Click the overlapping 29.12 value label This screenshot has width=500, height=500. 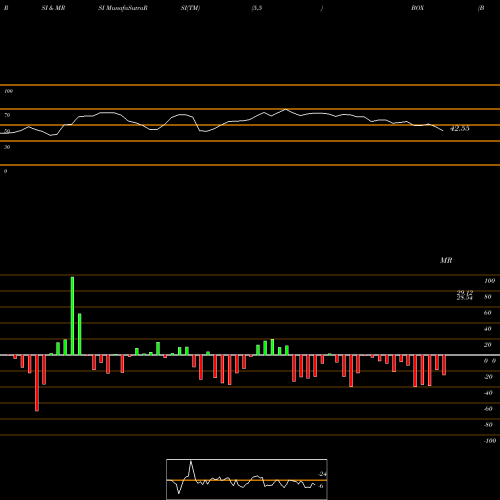(465, 293)
